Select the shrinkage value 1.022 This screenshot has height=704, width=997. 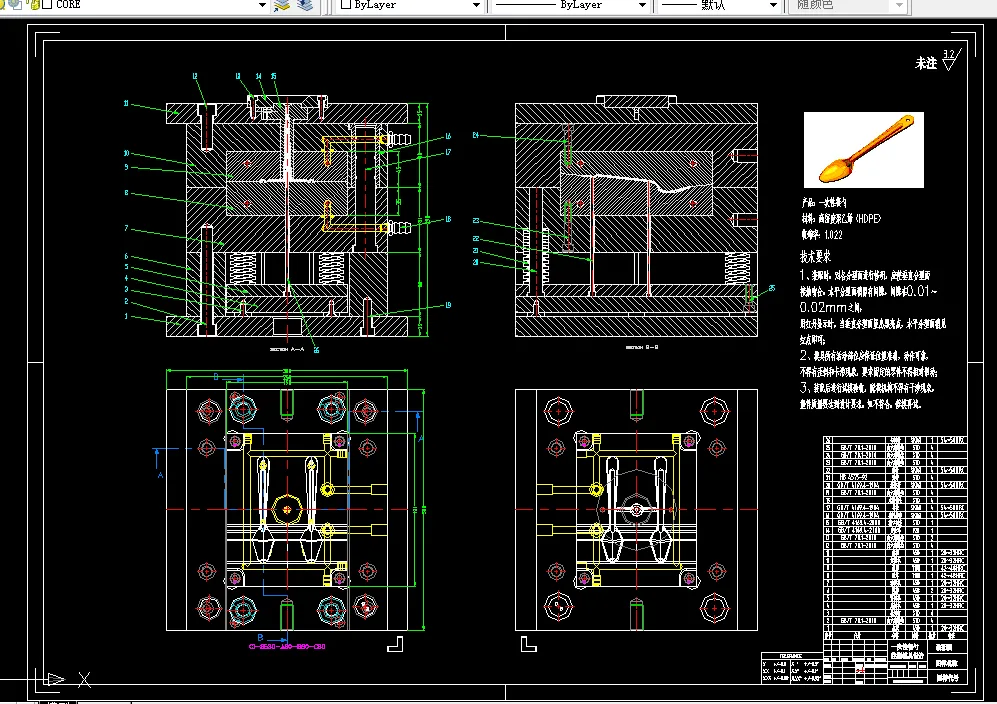[x=833, y=235]
